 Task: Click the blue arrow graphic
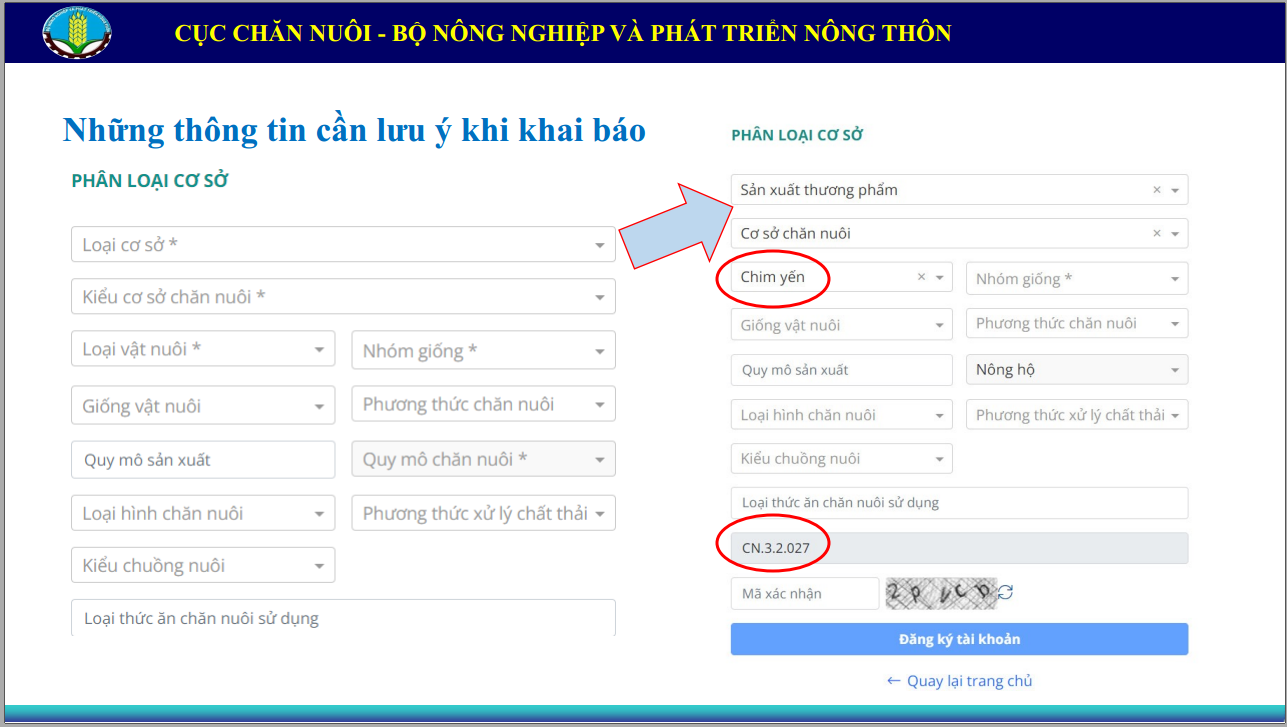pyautogui.click(x=675, y=227)
